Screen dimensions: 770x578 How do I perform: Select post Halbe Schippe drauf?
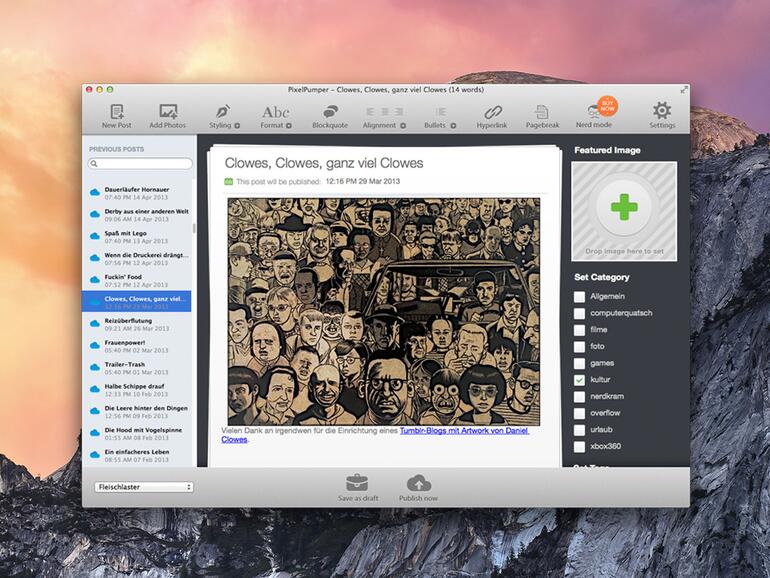point(137,390)
